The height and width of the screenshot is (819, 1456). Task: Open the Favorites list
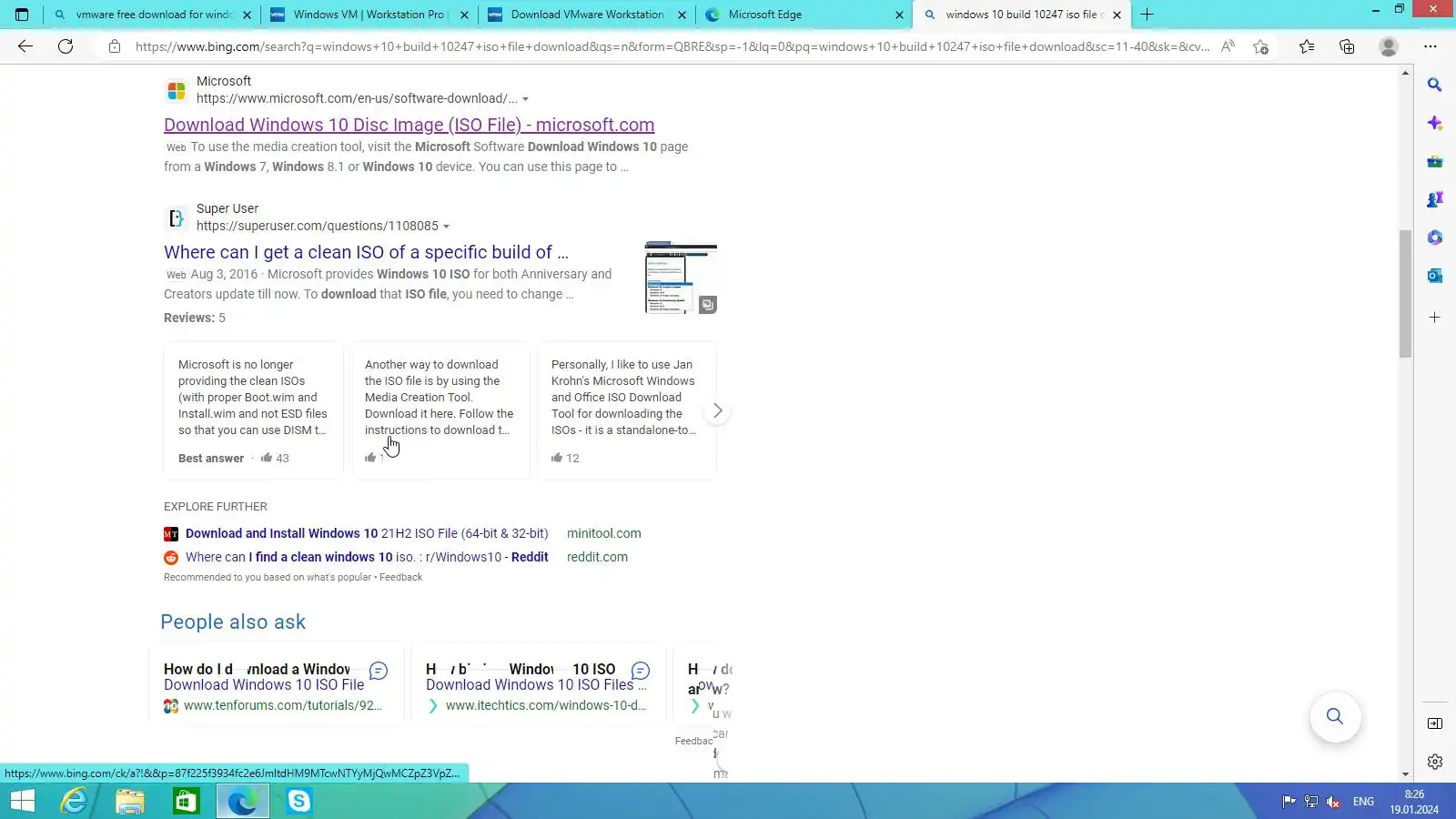pos(1307,46)
